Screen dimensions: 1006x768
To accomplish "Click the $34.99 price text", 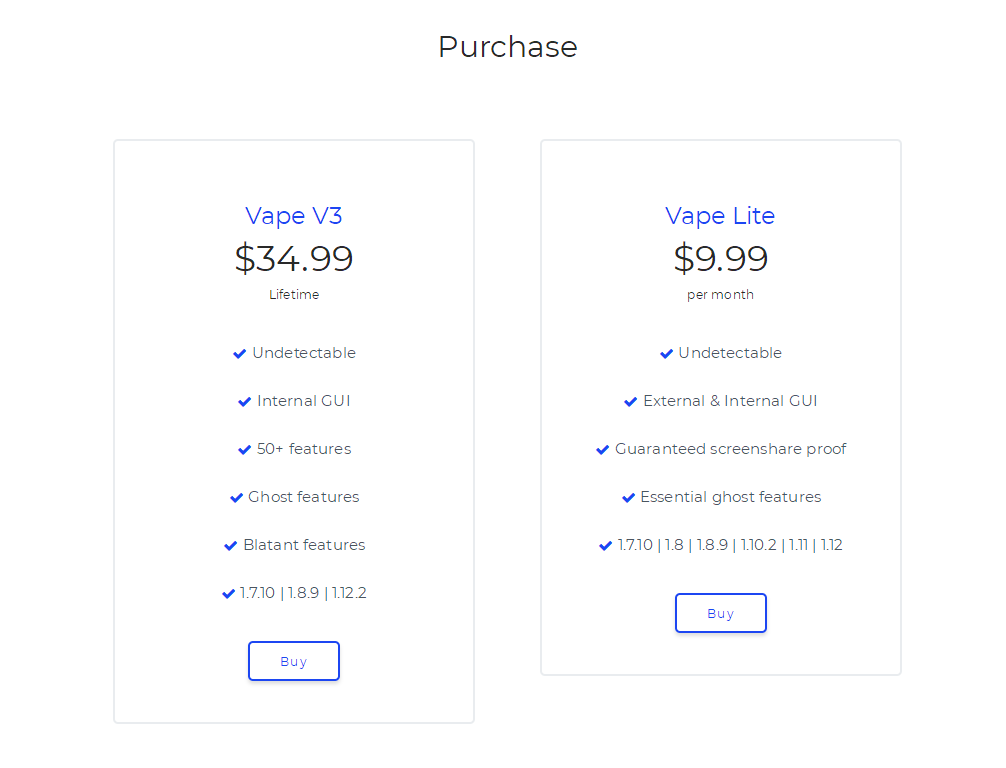I will tap(294, 259).
